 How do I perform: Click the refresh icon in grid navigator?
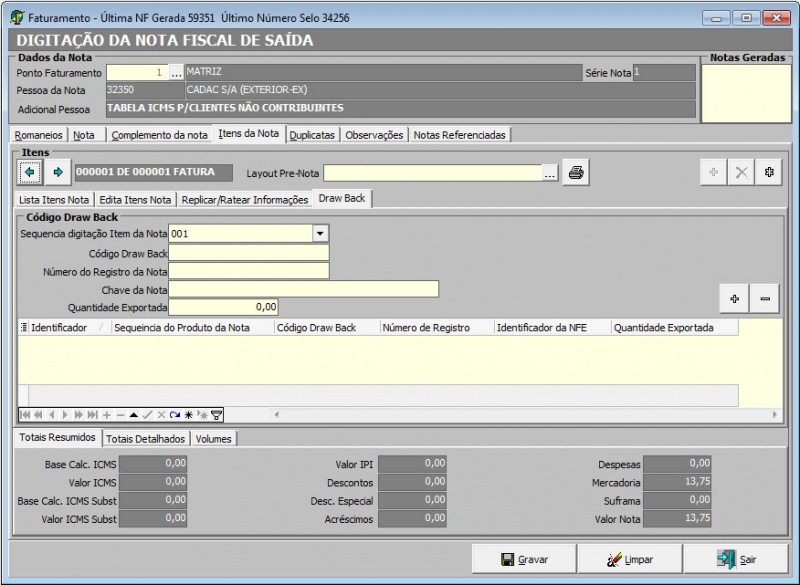(174, 415)
